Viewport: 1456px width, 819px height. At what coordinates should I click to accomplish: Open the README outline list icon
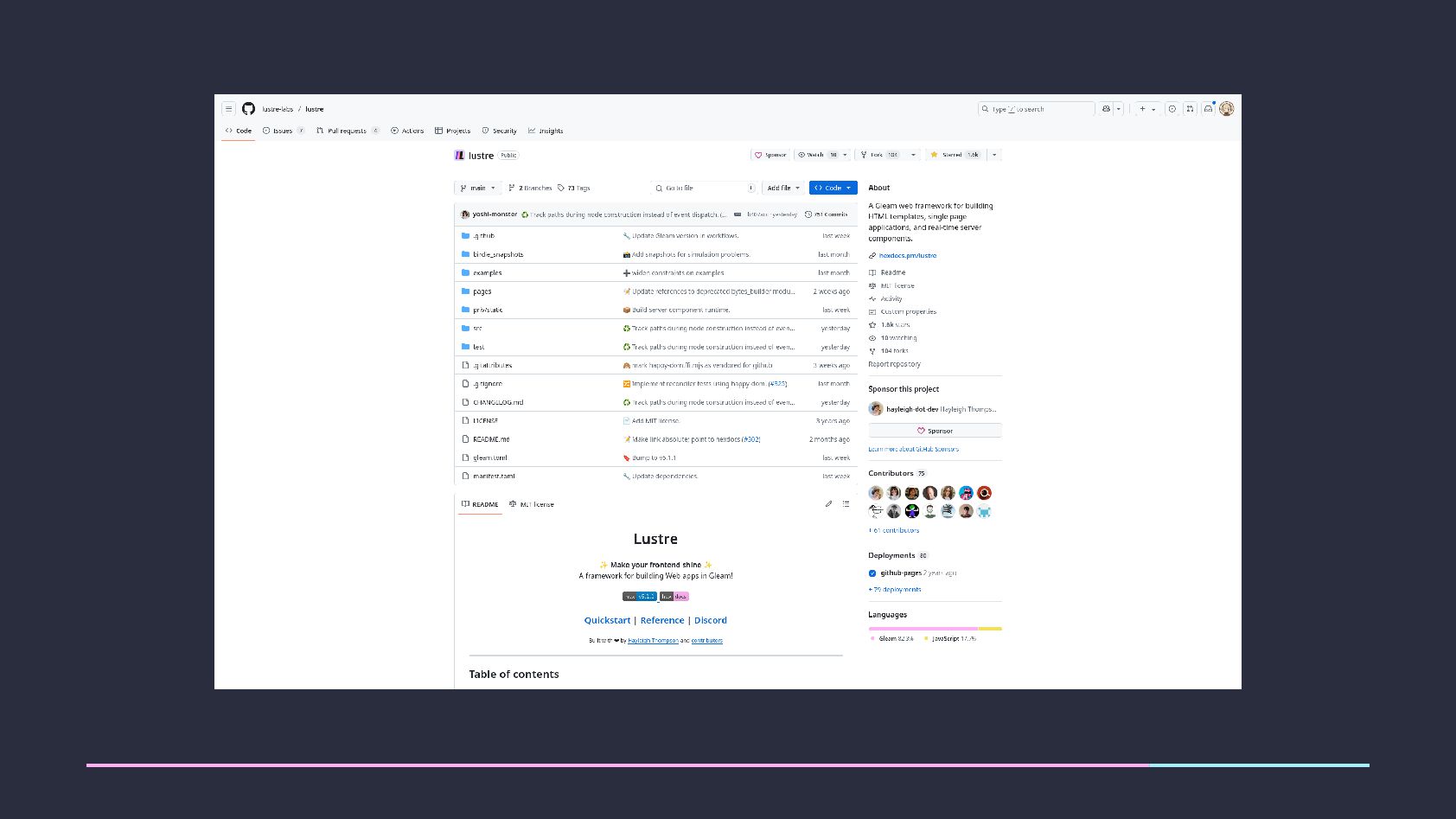tap(846, 504)
